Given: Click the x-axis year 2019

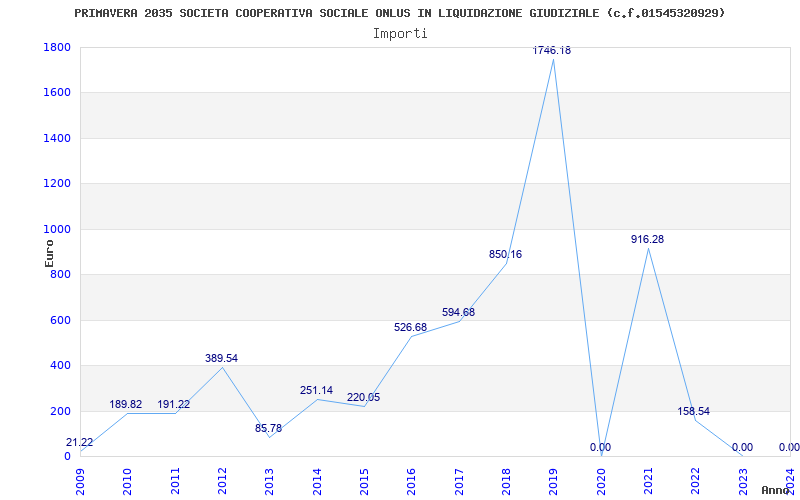Looking at the screenshot, I should tap(554, 482).
